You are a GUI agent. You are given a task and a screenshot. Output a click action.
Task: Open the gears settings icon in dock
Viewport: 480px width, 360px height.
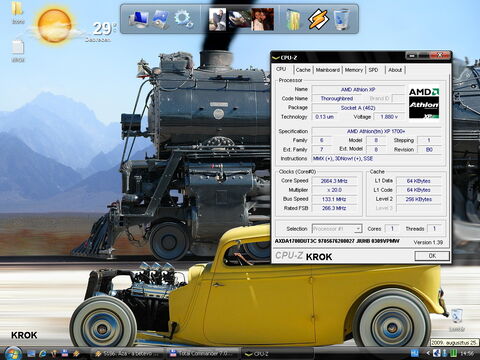coord(184,19)
